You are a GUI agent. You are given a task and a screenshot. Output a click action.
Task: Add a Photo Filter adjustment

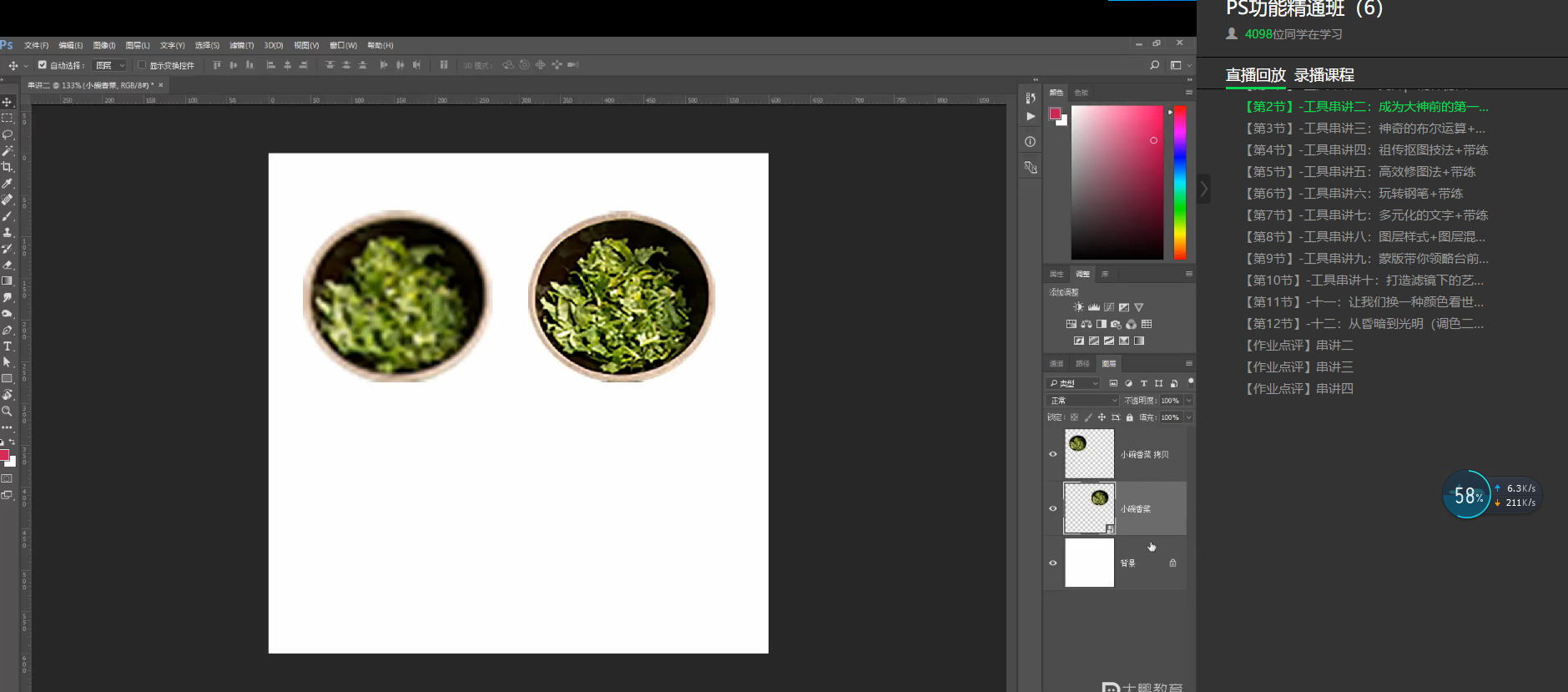pyautogui.click(x=1117, y=324)
